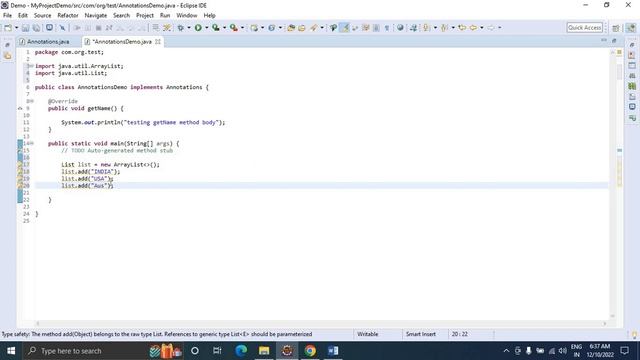The image size is (640, 360).
Task: Collapse the import block fold marker
Action: (31, 66)
